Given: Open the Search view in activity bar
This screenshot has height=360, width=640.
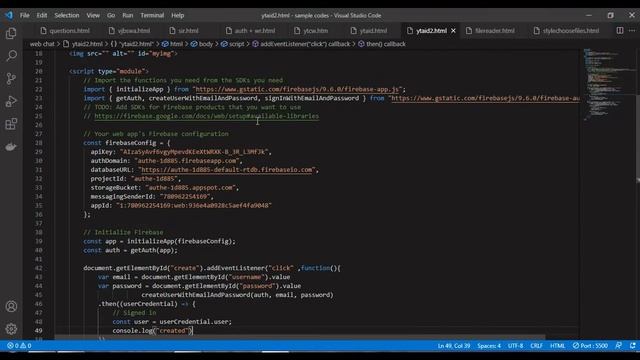Looking at the screenshot, I should (x=11, y=56).
